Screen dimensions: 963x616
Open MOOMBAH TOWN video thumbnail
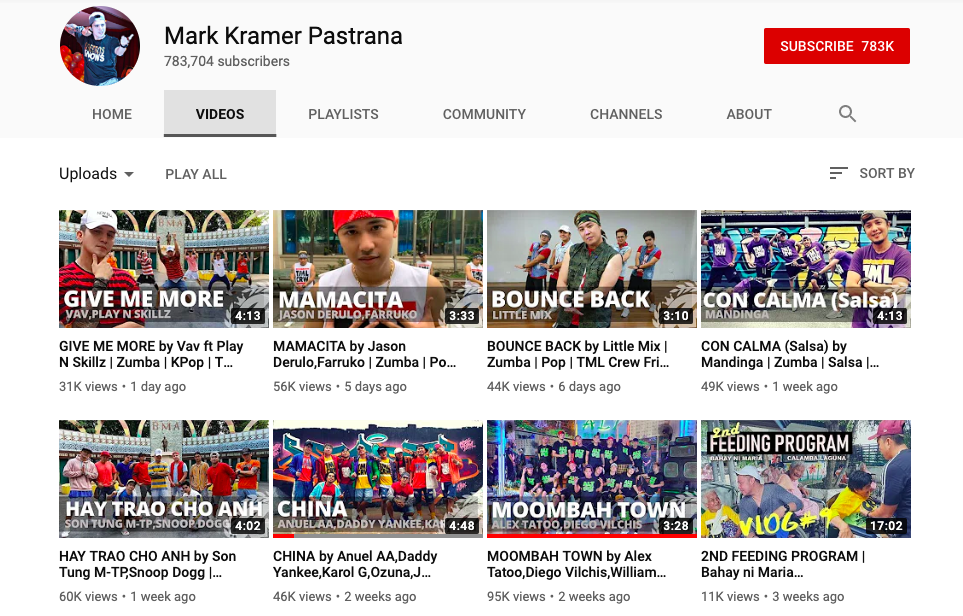pyautogui.click(x=592, y=479)
